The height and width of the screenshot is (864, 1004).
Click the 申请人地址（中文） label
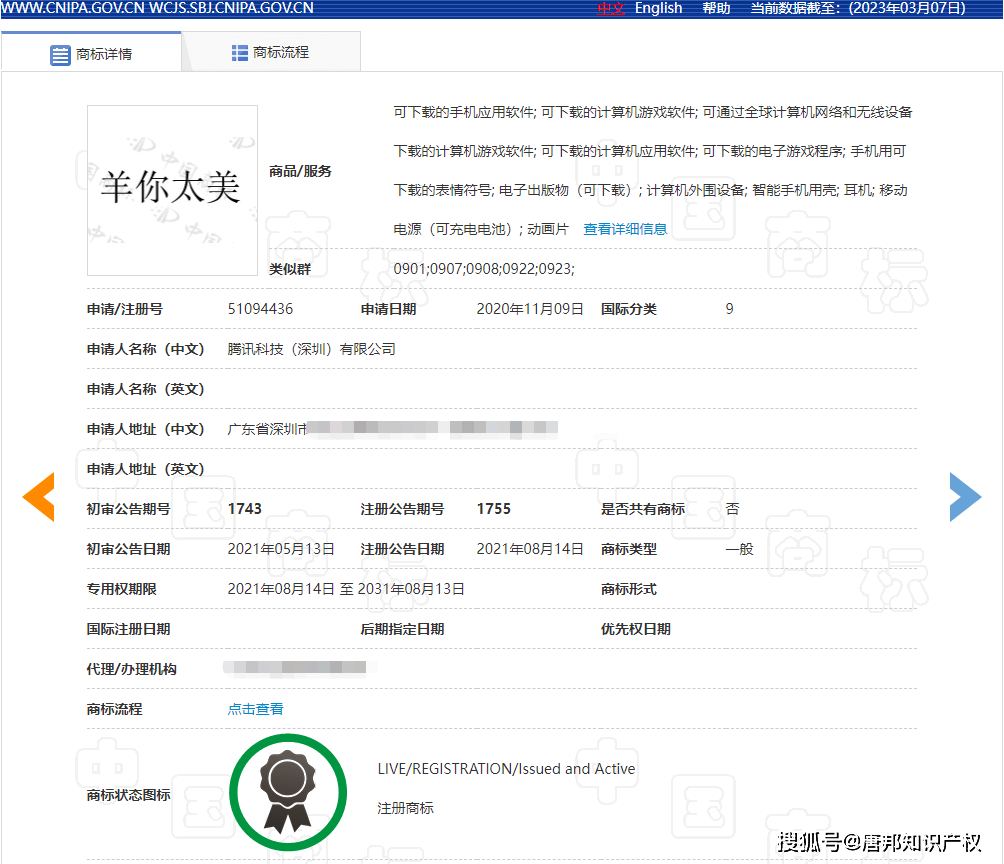click(x=145, y=429)
